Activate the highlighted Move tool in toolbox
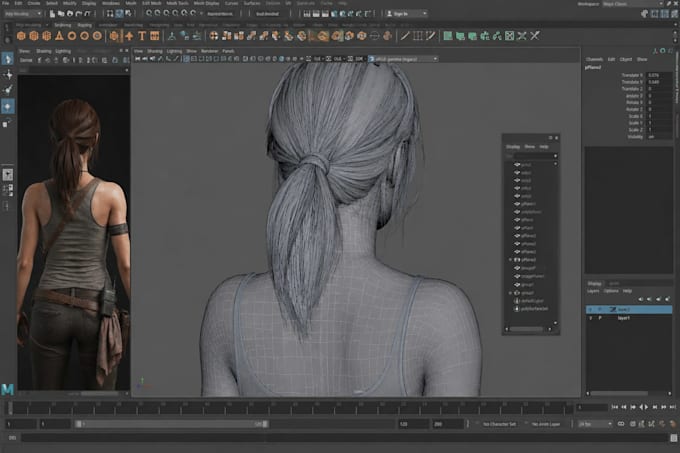The image size is (680, 453). (8, 106)
